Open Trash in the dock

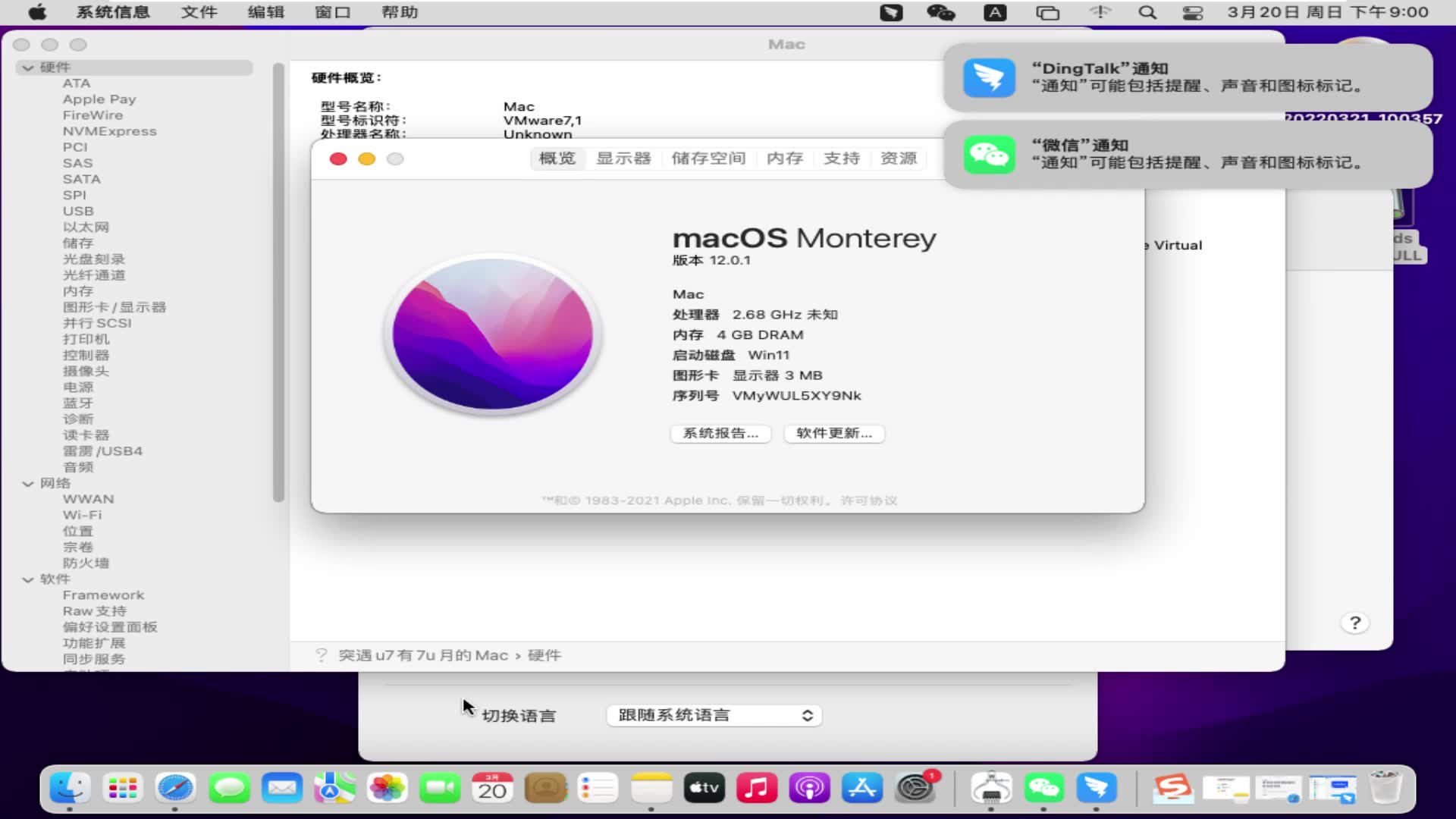[1385, 789]
